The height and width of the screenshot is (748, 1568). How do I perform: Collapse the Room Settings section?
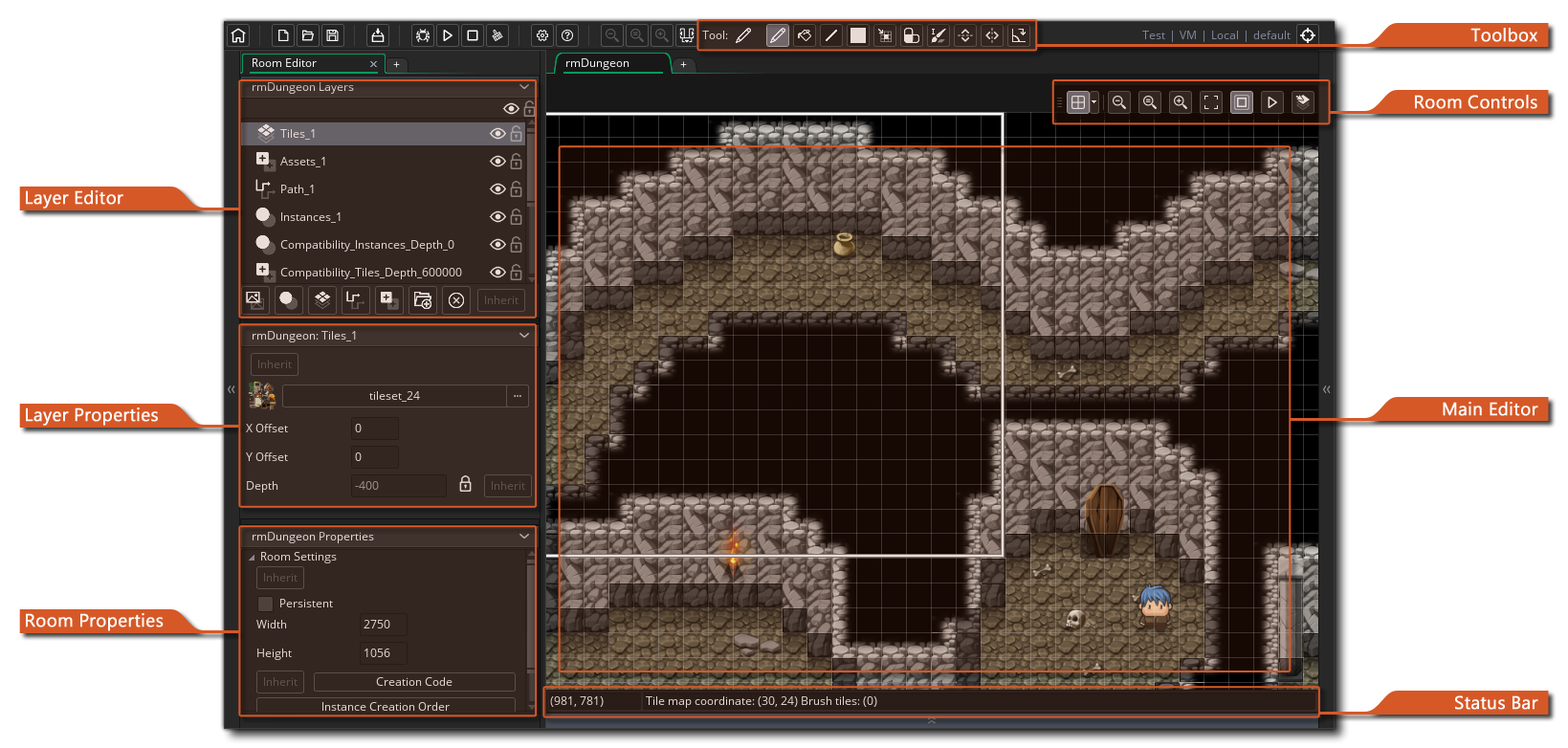(253, 557)
